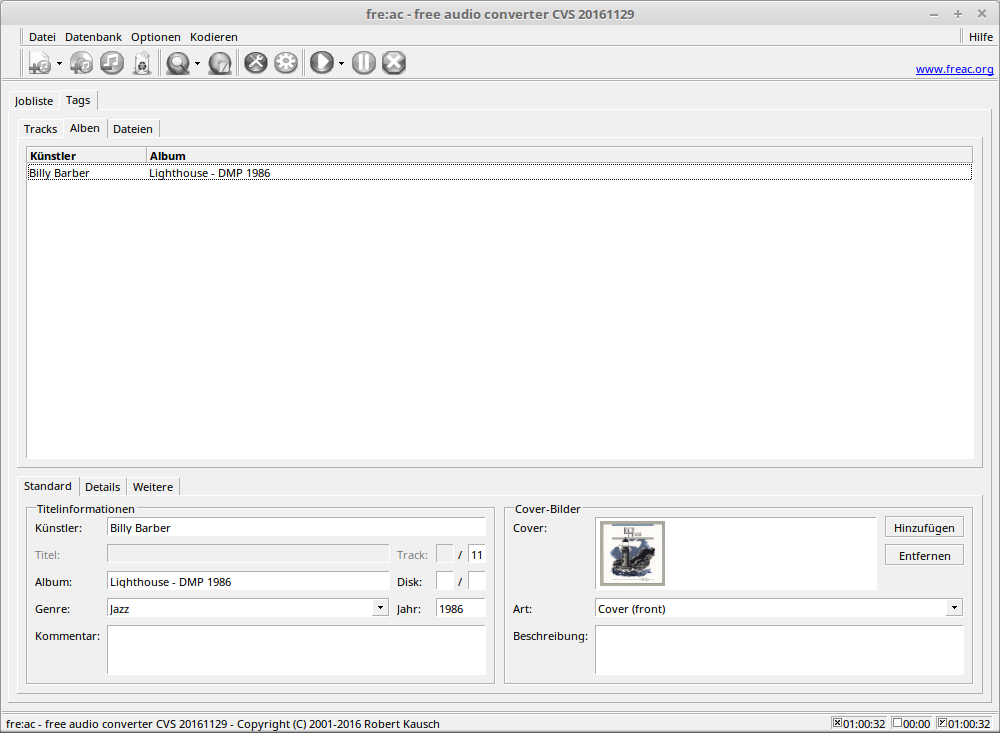This screenshot has height=733, width=1000.
Task: Open the arrow next to Start encoding
Action: click(x=341, y=64)
